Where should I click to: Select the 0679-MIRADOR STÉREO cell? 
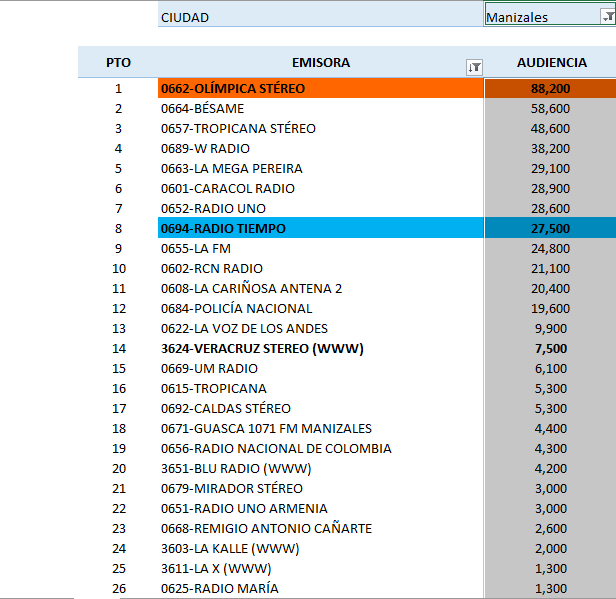(321, 489)
